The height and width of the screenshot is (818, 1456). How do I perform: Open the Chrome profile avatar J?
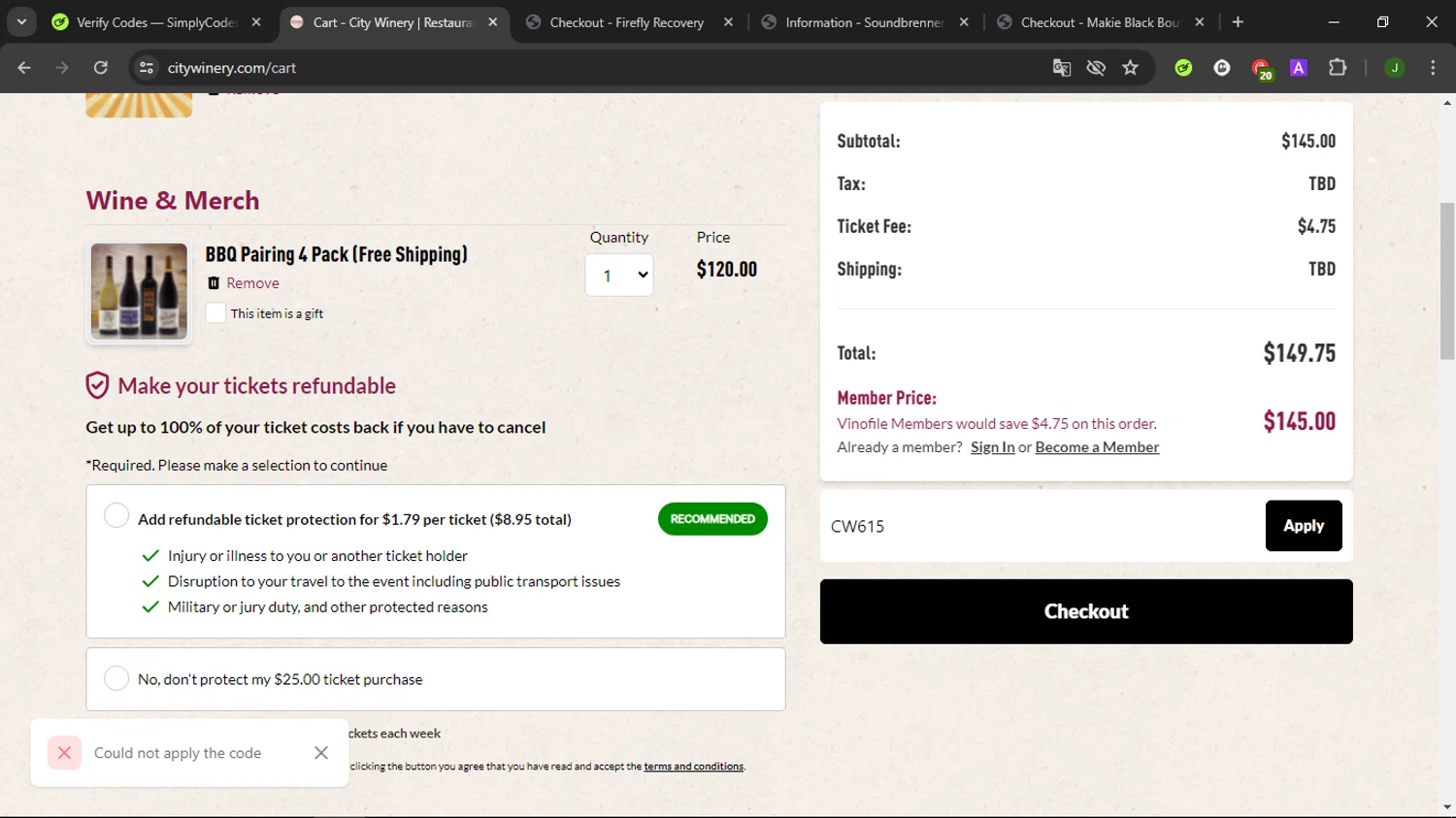(1395, 68)
